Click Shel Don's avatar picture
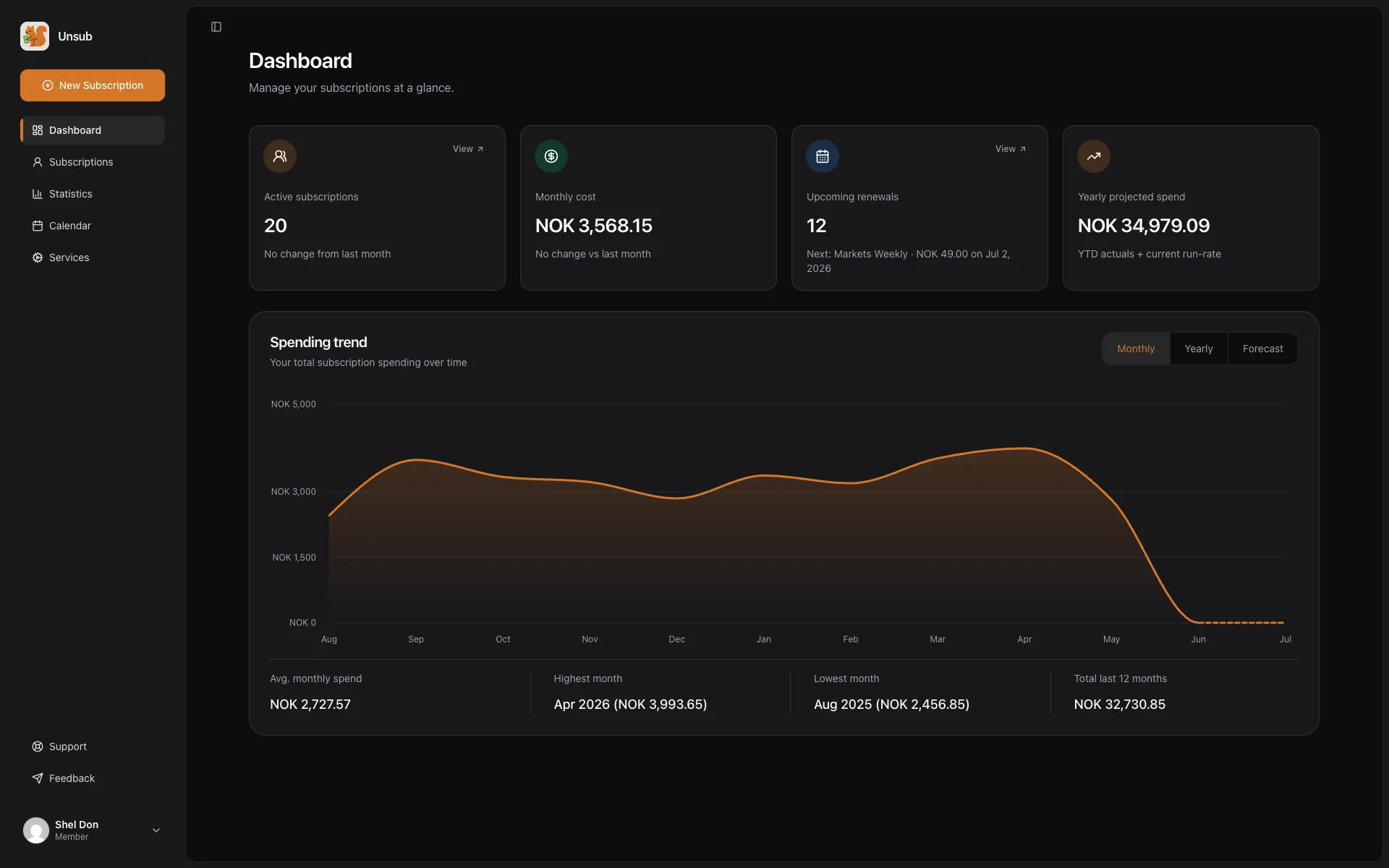1389x868 pixels. [x=36, y=830]
